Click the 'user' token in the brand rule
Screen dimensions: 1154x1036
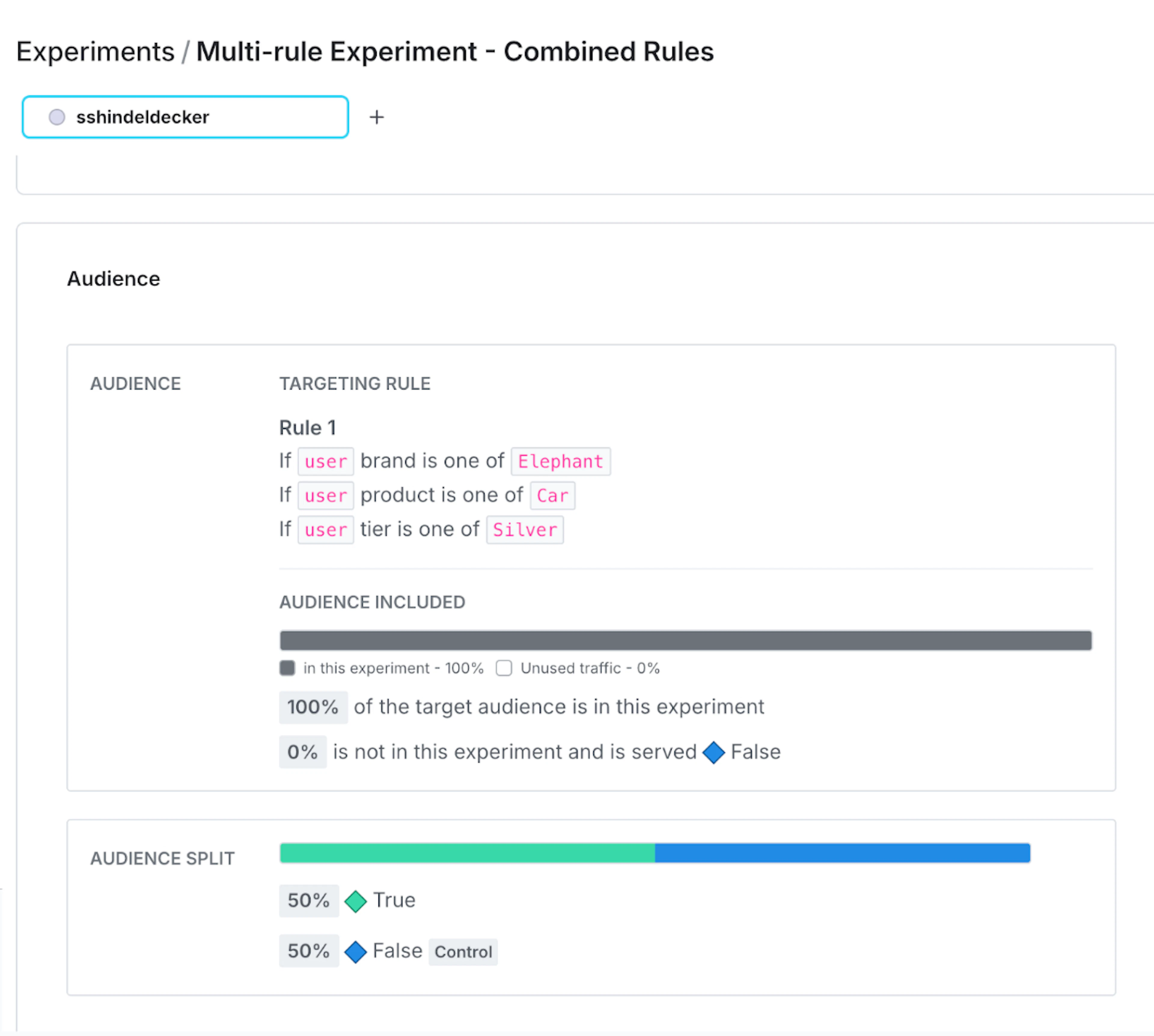click(325, 461)
